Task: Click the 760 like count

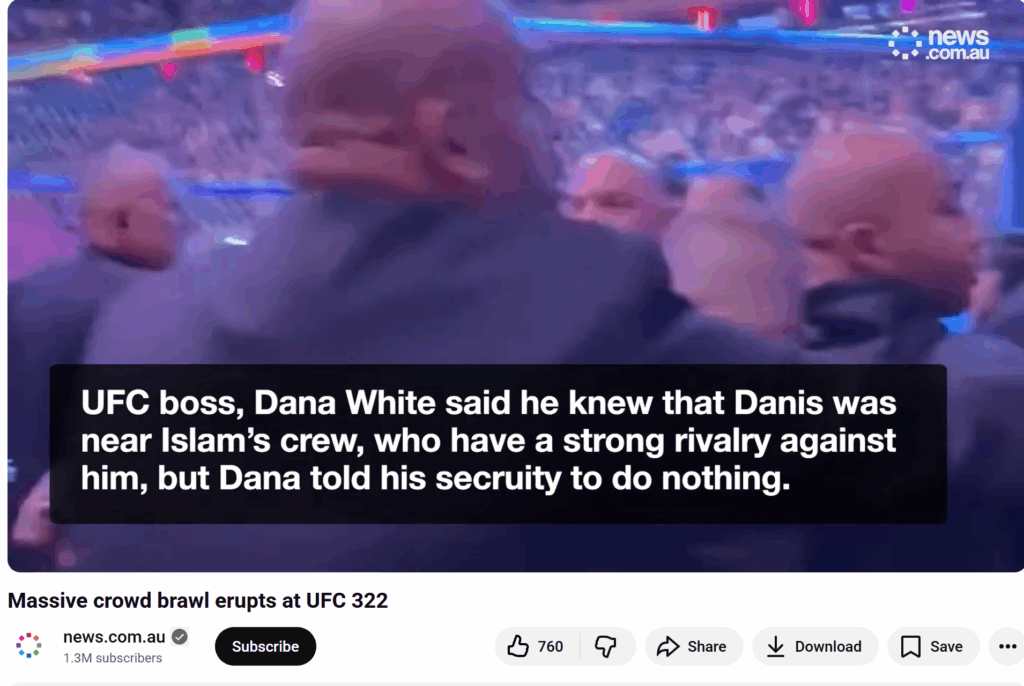Action: click(x=550, y=646)
